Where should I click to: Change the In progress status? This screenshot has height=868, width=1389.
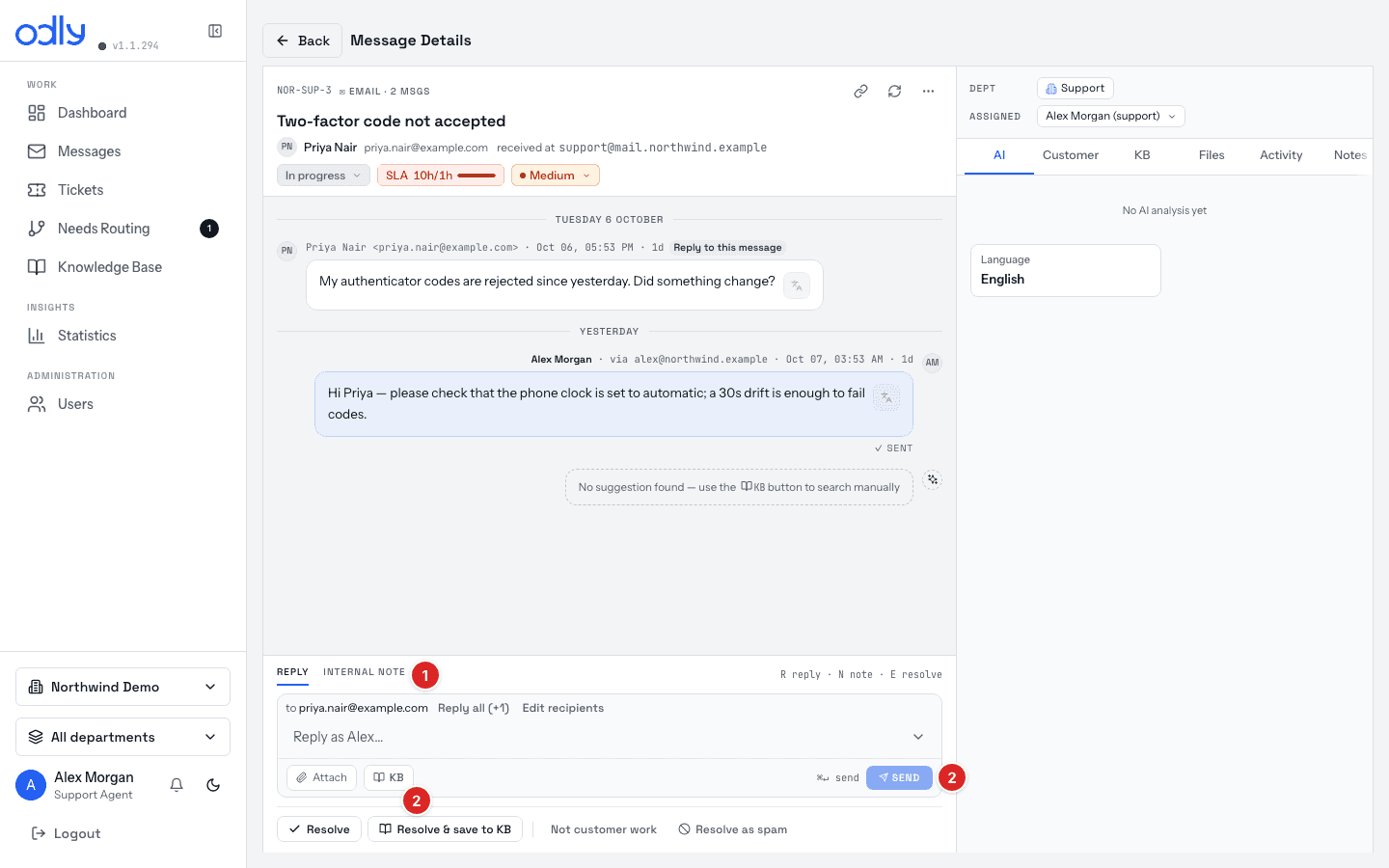click(323, 176)
